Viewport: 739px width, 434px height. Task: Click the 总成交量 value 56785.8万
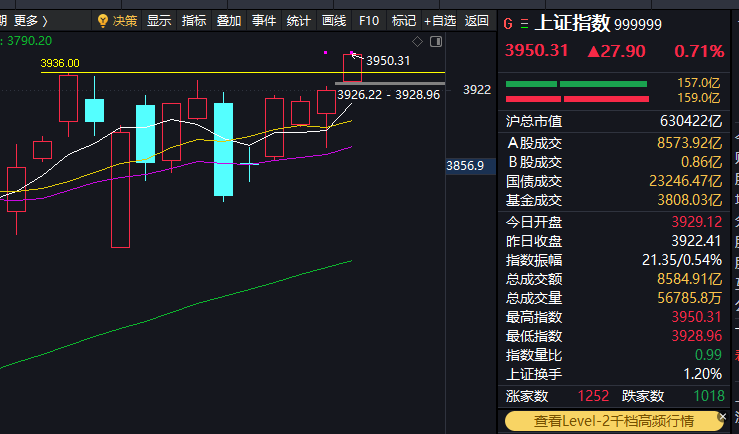(690, 298)
